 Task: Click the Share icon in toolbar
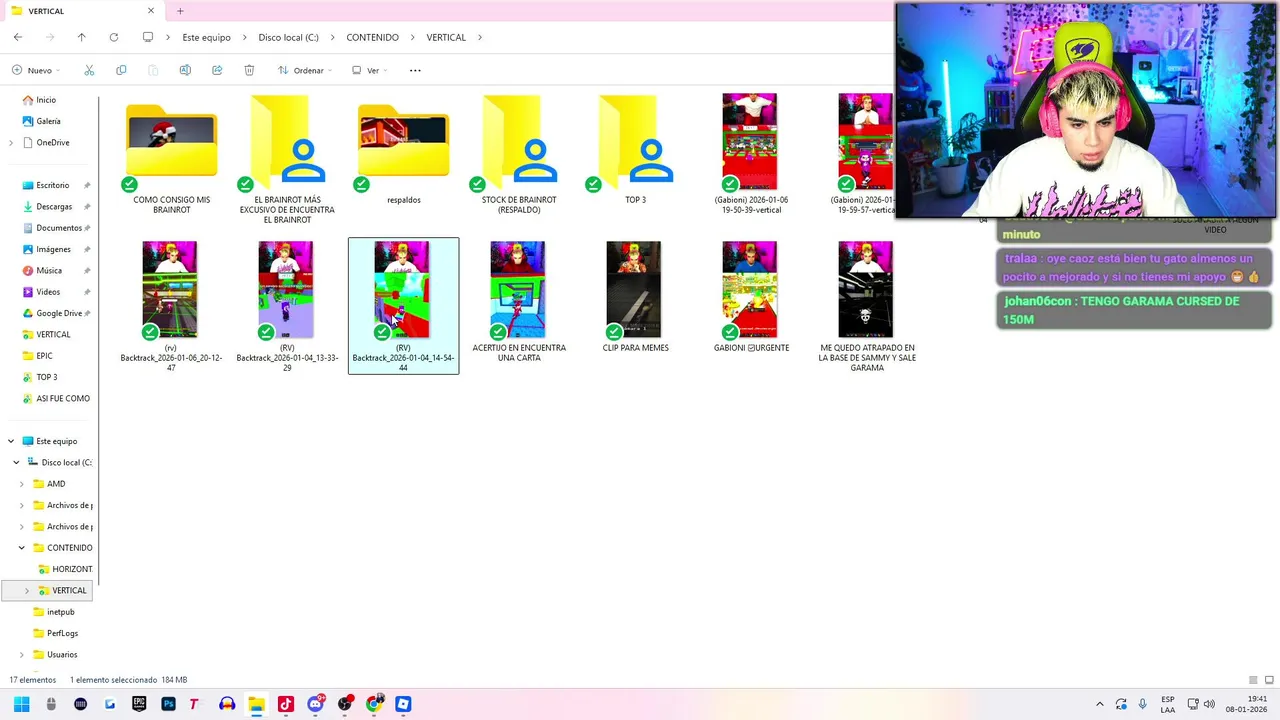tap(217, 70)
